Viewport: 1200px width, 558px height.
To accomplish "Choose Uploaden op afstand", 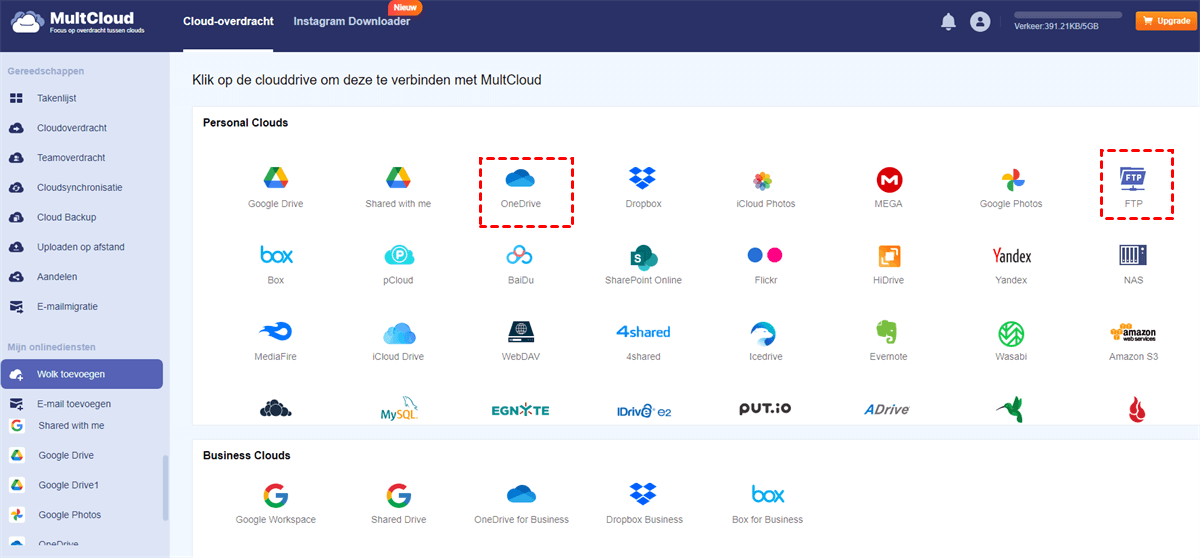I will point(81,247).
